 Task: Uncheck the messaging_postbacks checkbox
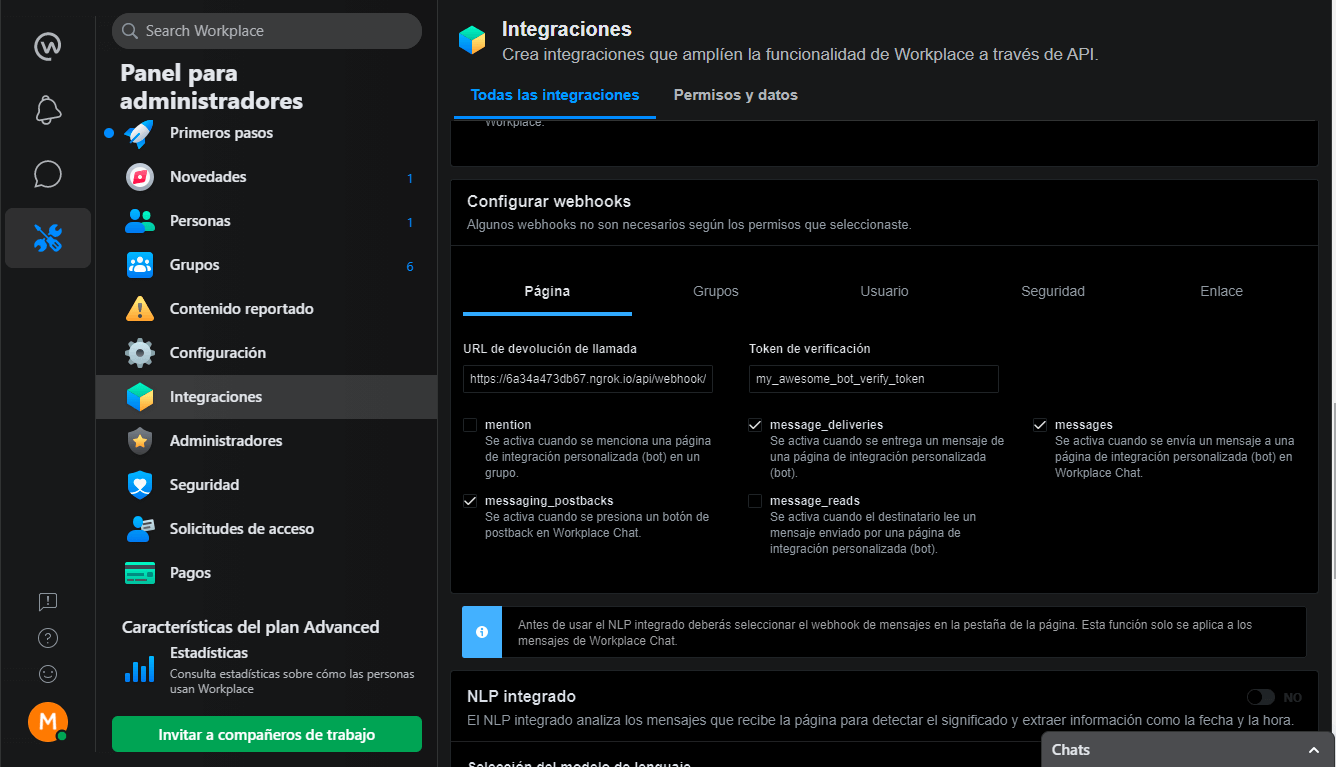(470, 501)
